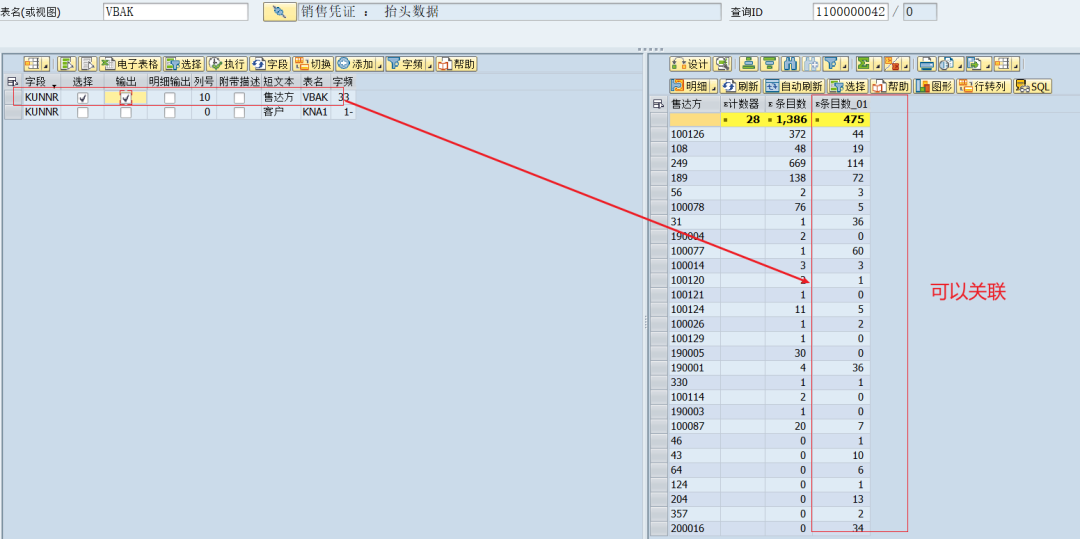
Task: Click the 自动刷新 auto refresh button
Action: pyautogui.click(x=793, y=86)
